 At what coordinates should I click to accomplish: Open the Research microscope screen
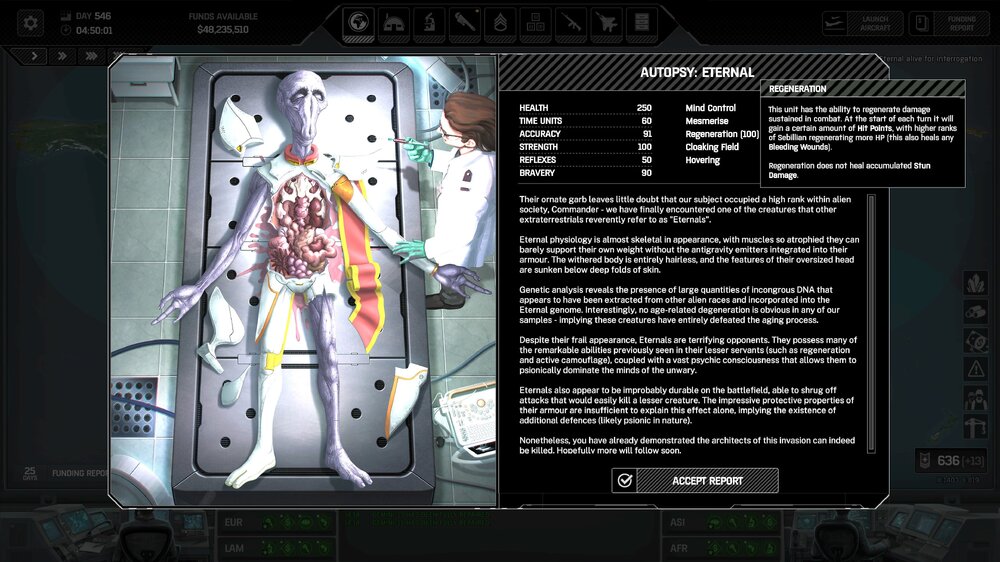(x=429, y=23)
